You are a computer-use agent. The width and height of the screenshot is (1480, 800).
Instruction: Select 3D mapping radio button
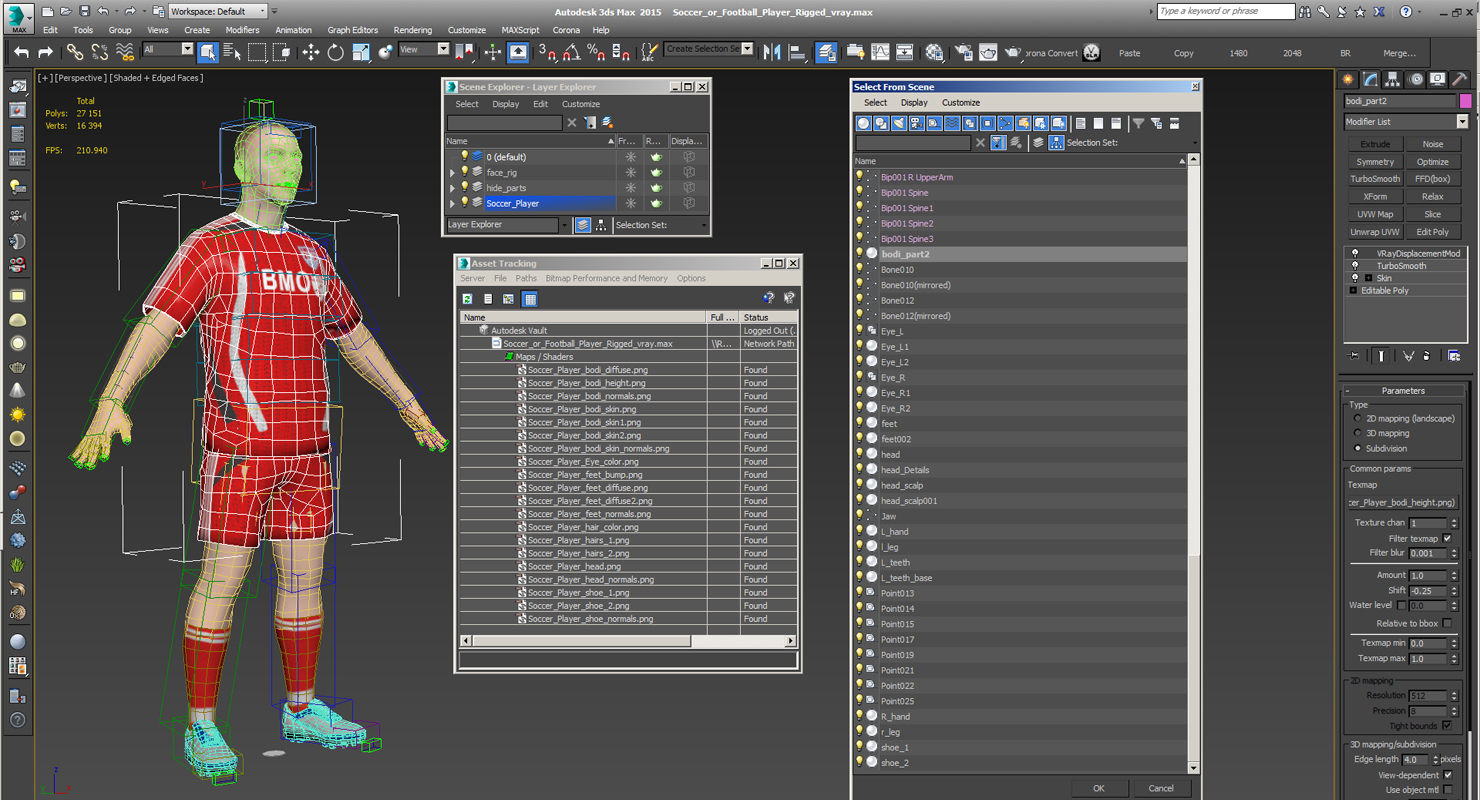[x=1357, y=434]
